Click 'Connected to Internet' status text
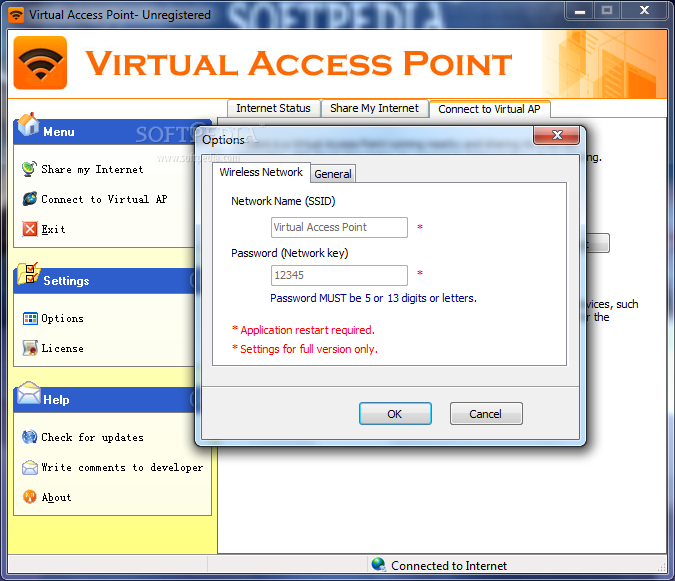Screen dimensions: 675x581 [449, 566]
